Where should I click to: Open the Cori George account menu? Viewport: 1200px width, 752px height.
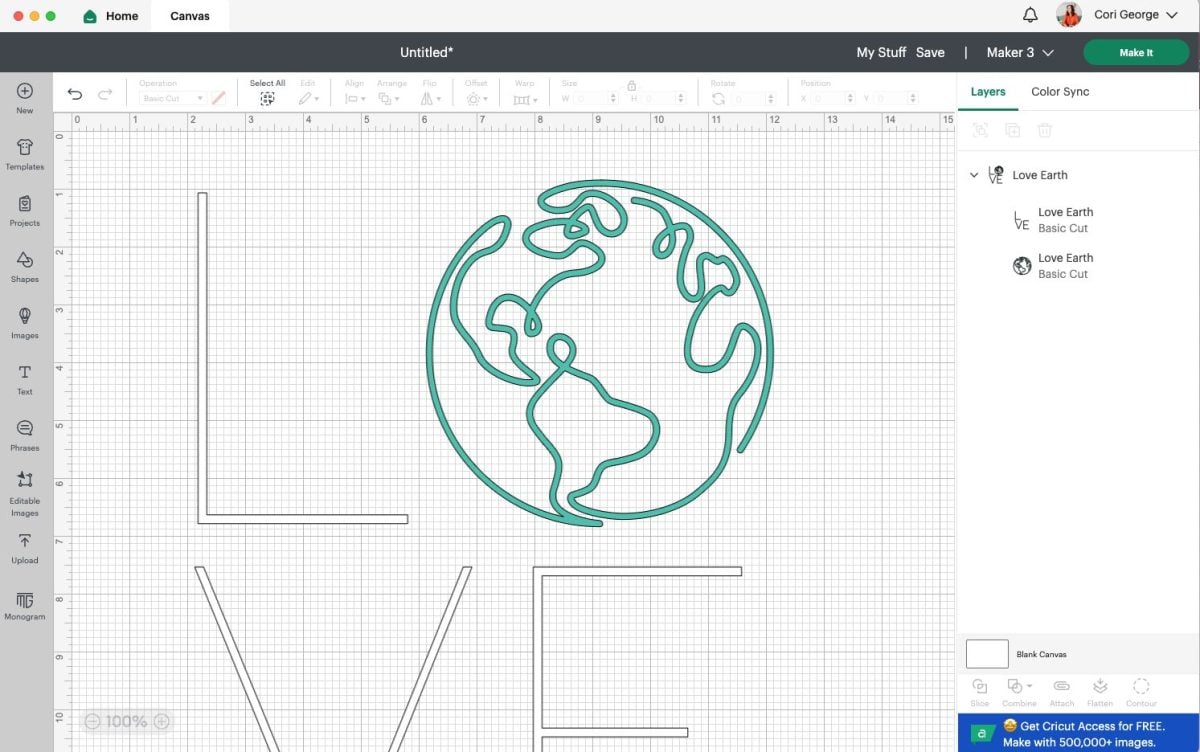[x=1135, y=15]
